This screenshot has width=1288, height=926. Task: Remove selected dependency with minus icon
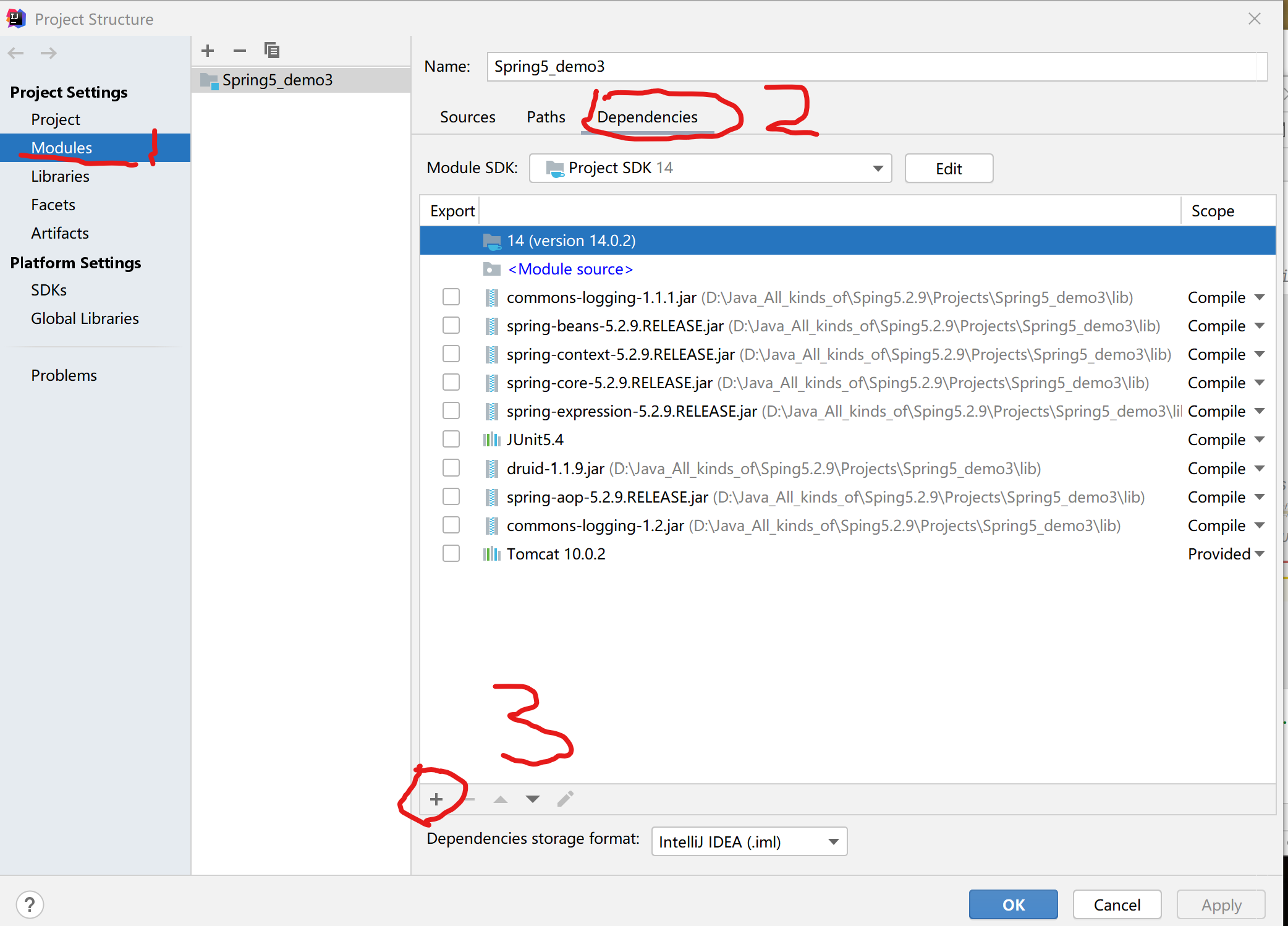[x=470, y=799]
